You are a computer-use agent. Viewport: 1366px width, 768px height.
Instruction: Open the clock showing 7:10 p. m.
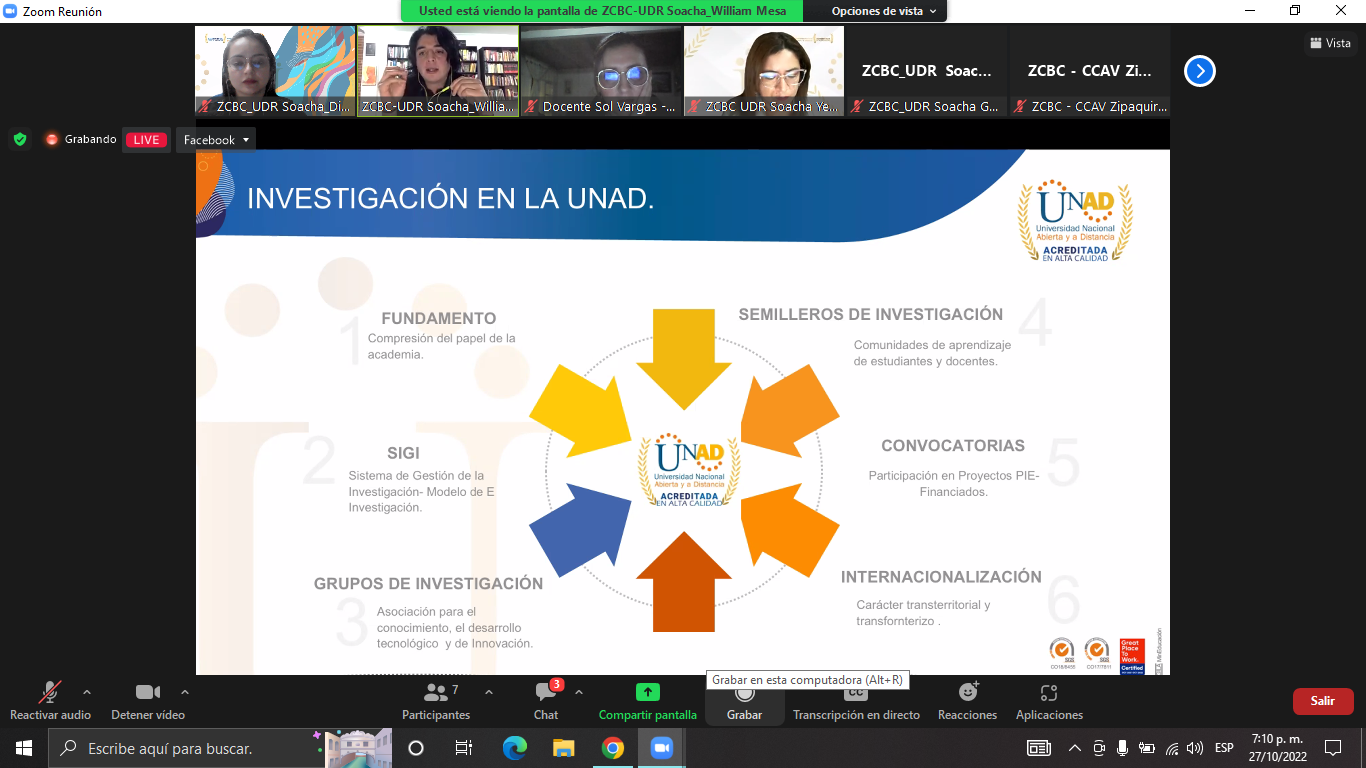tap(1277, 748)
